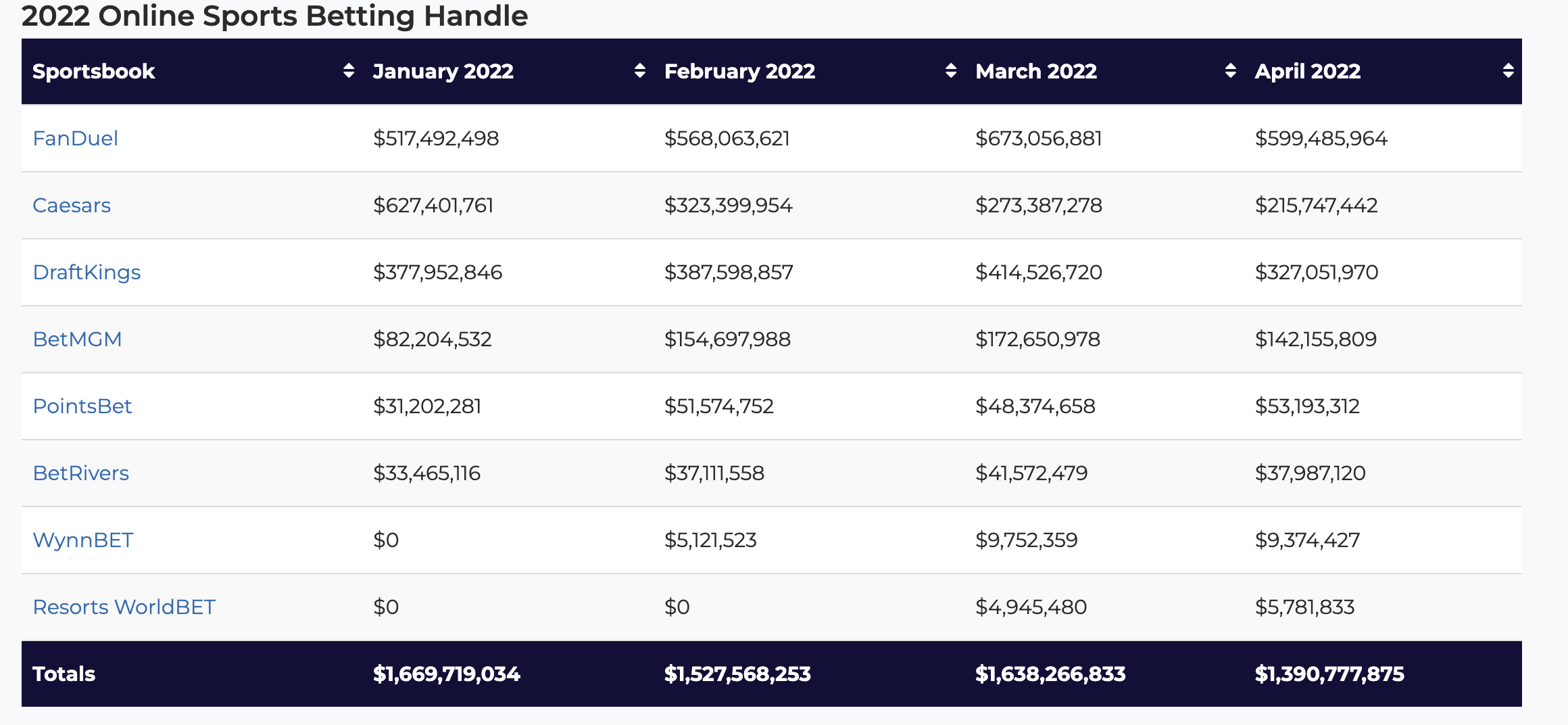This screenshot has width=1568, height=725.
Task: Open the Resorts WorldBET link
Action: tap(124, 607)
